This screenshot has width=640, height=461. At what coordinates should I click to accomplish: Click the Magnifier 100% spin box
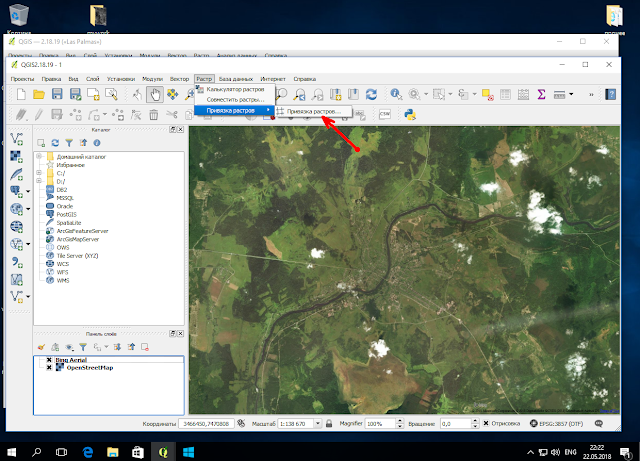pyautogui.click(x=384, y=423)
